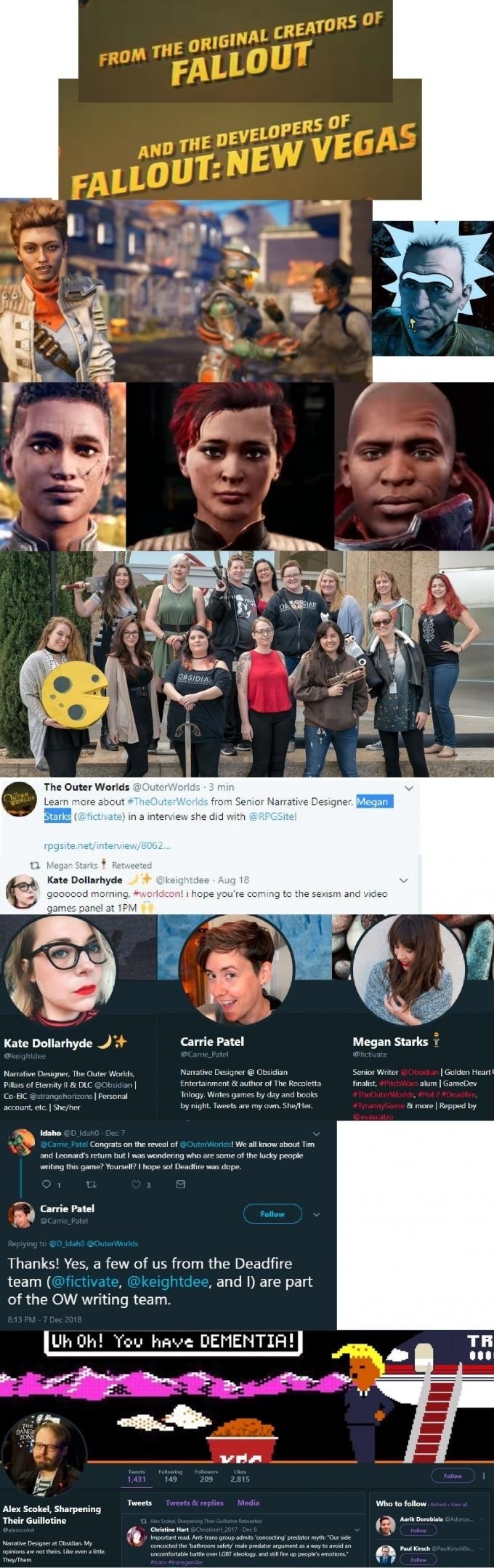This screenshot has width=494, height=1568.
Task: Click the vertical three-dot menu beside Alex Scokel's Follow
Action: click(484, 1475)
